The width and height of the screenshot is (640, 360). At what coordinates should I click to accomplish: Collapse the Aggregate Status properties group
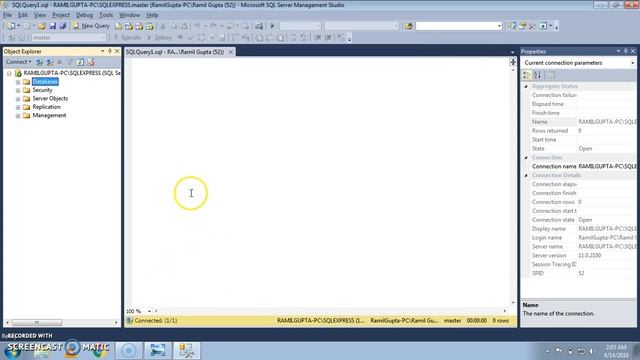[526, 87]
